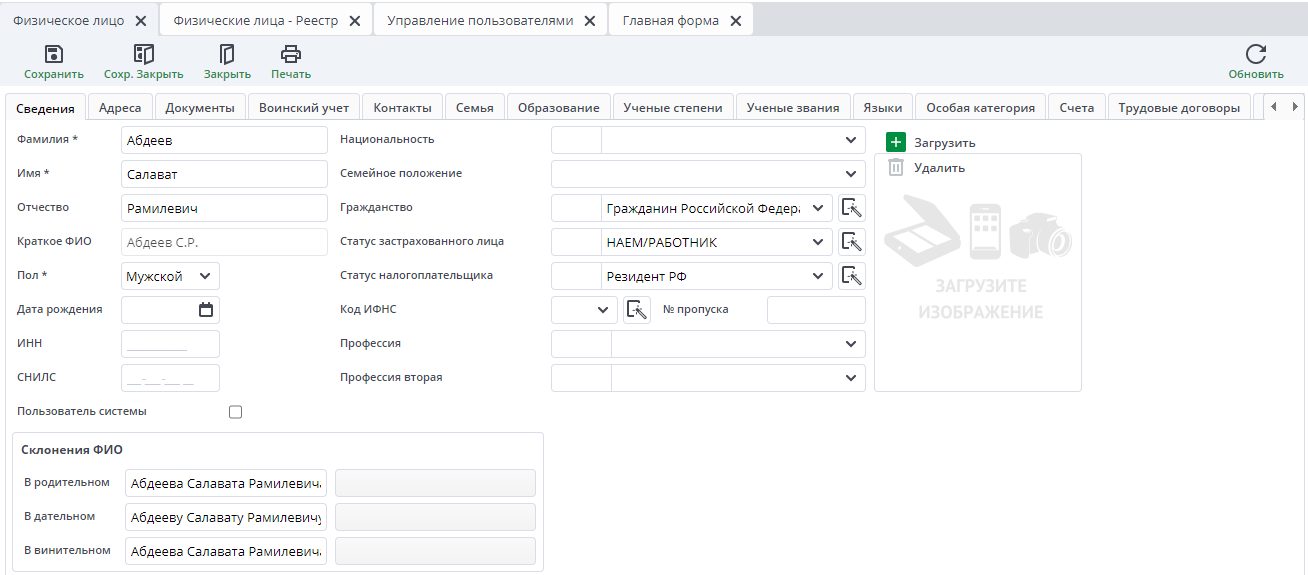
Task: Click the ИНН input field
Action: point(170,344)
